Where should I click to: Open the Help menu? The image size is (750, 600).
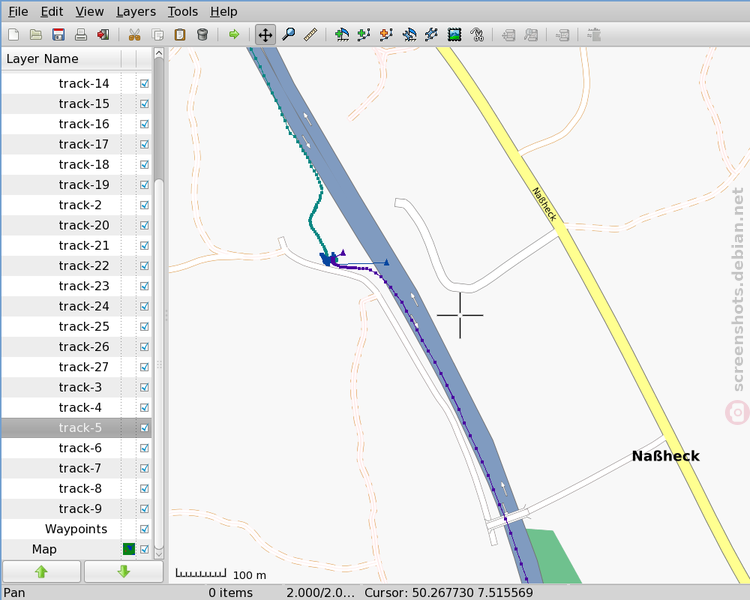coord(223,11)
